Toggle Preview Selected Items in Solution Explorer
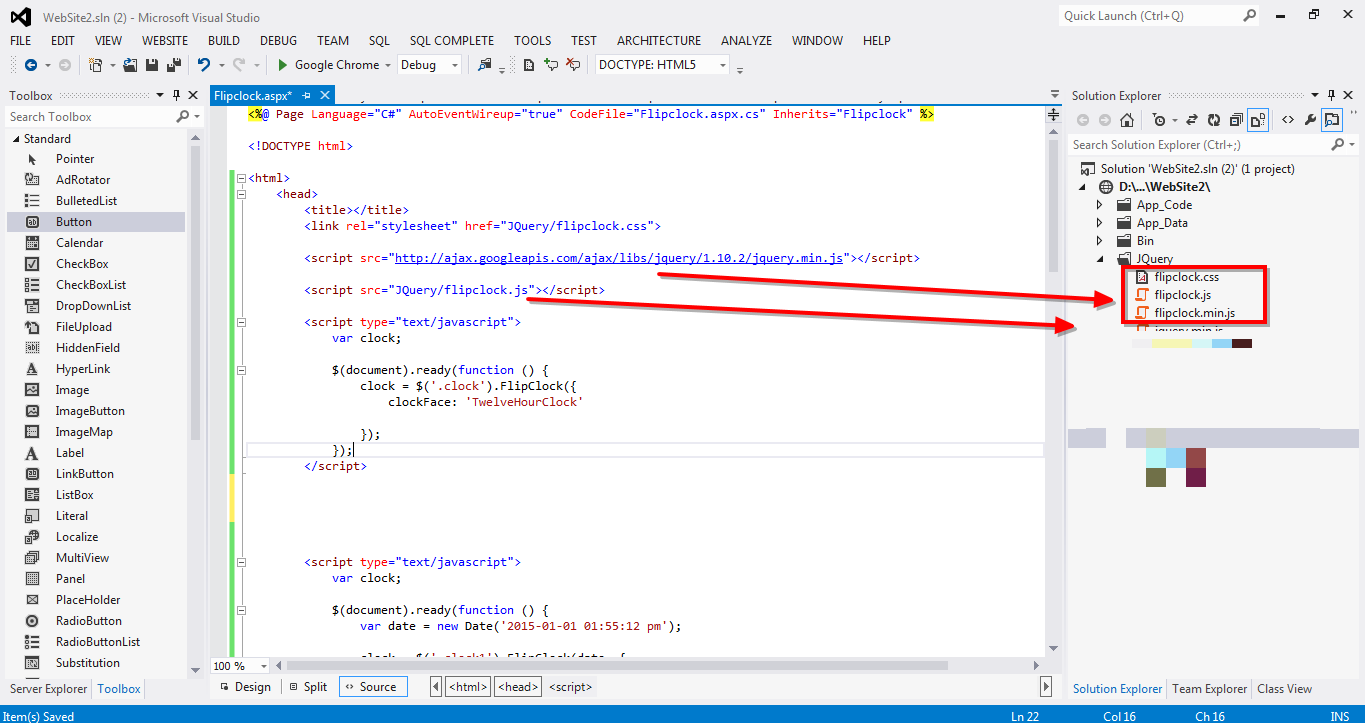 click(x=1332, y=119)
